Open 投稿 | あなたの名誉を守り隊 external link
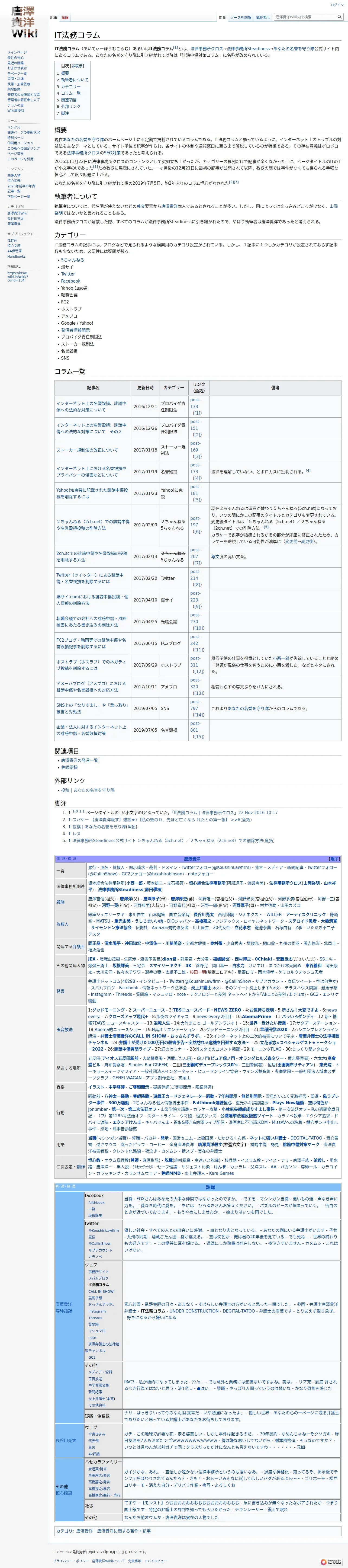Image resolution: width=348 pixels, height=1568 pixels. [88, 790]
